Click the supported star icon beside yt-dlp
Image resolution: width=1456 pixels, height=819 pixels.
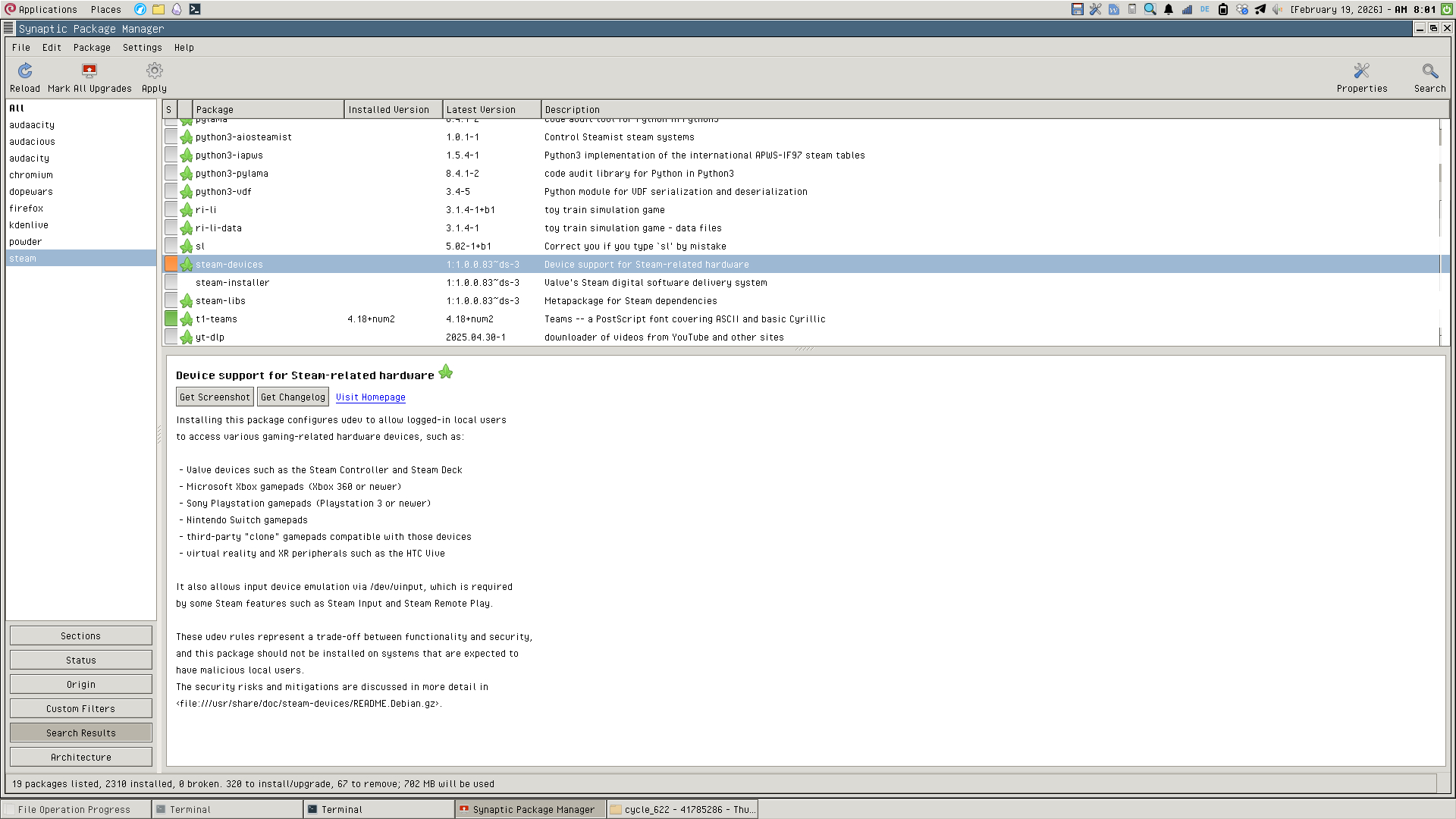pyautogui.click(x=187, y=337)
